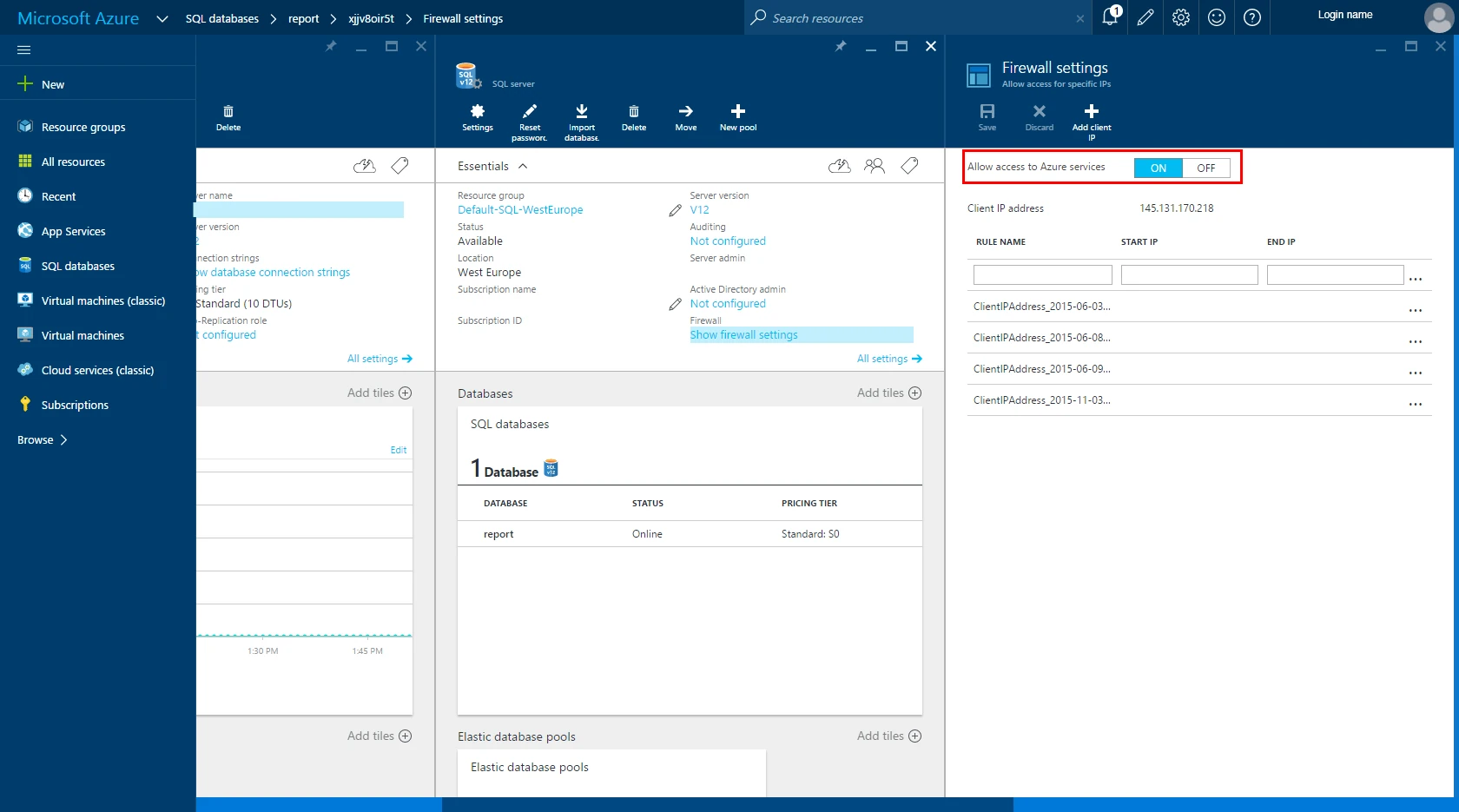Click the Add client IP icon
The height and width of the screenshot is (812, 1459).
[x=1091, y=112]
